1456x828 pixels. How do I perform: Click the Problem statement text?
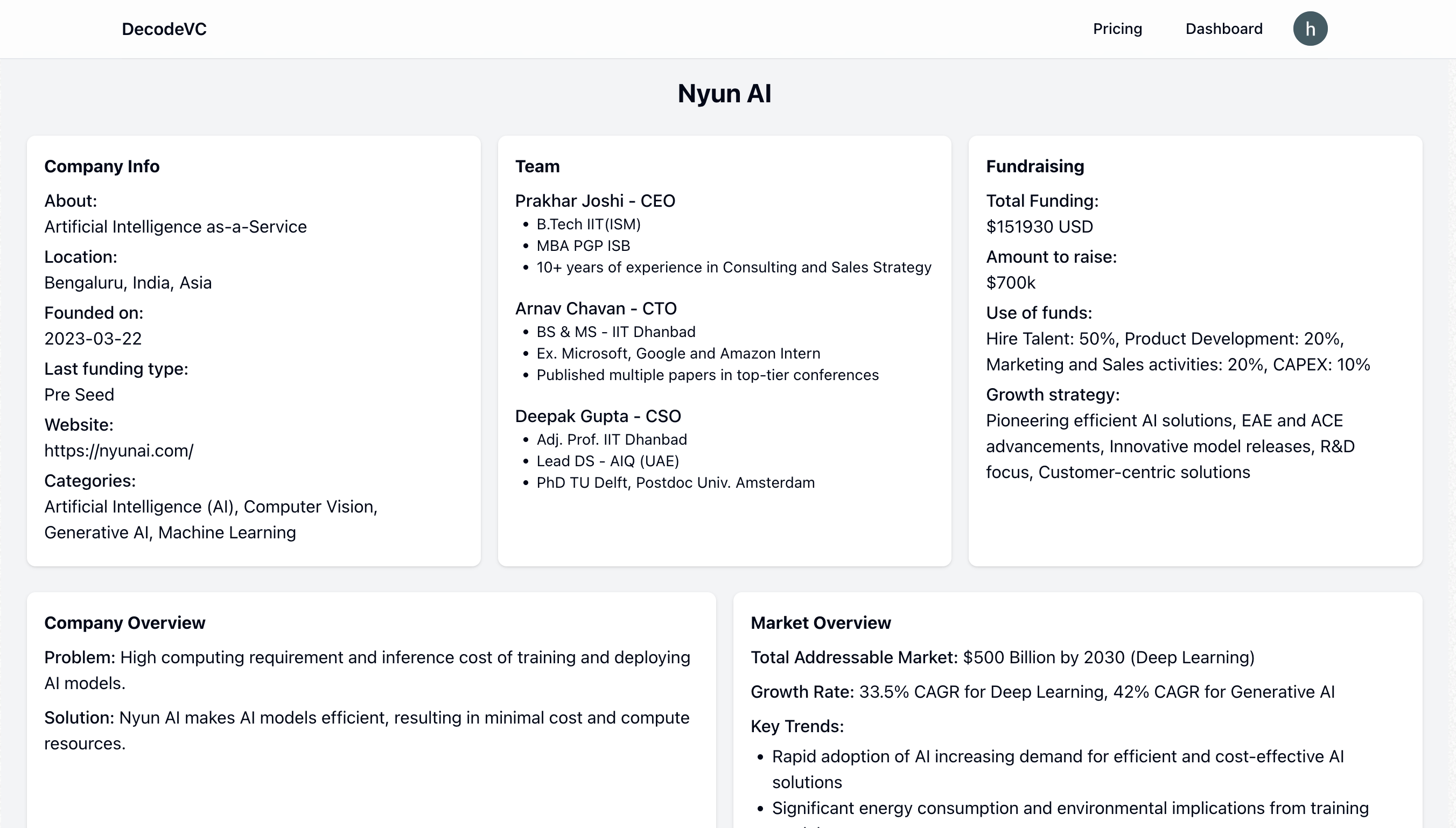click(x=367, y=670)
